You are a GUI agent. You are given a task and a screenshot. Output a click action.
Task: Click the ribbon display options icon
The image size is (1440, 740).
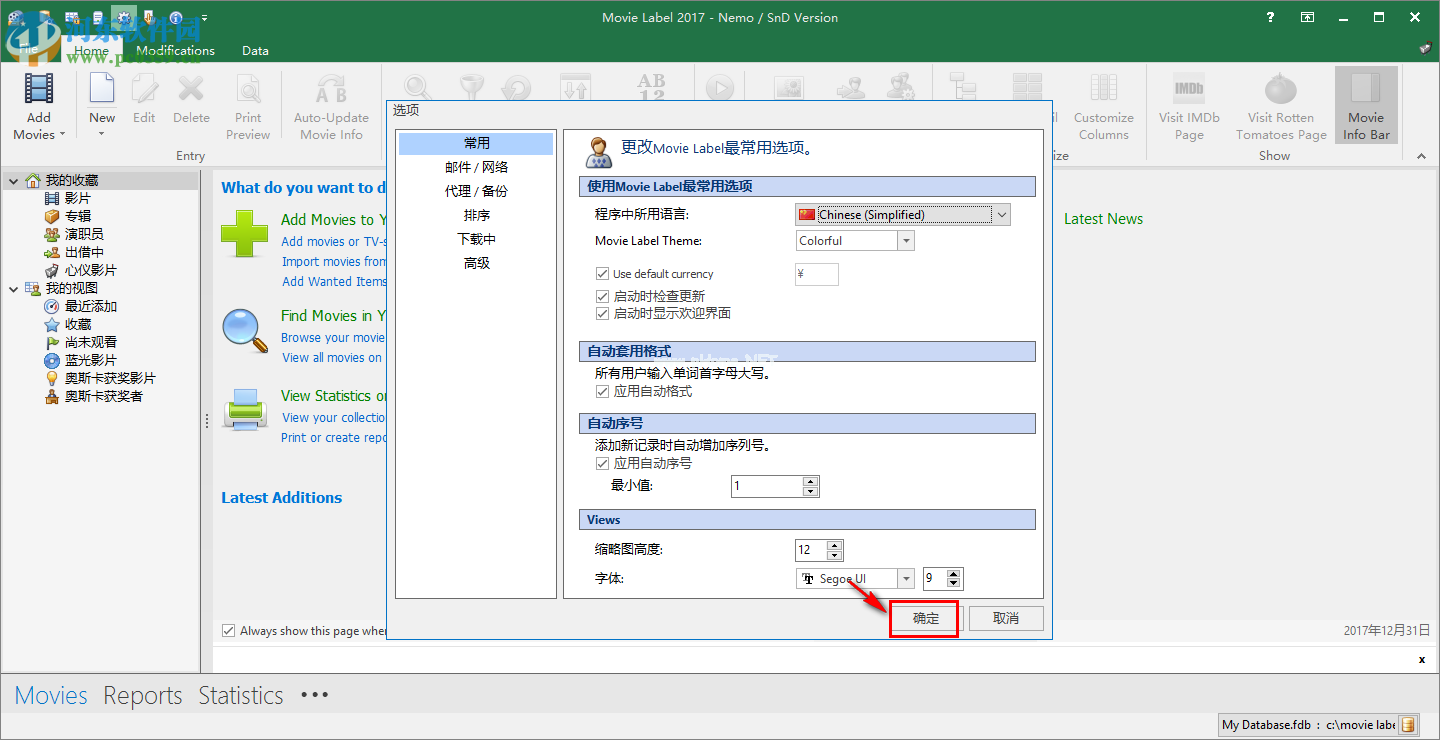point(1307,17)
